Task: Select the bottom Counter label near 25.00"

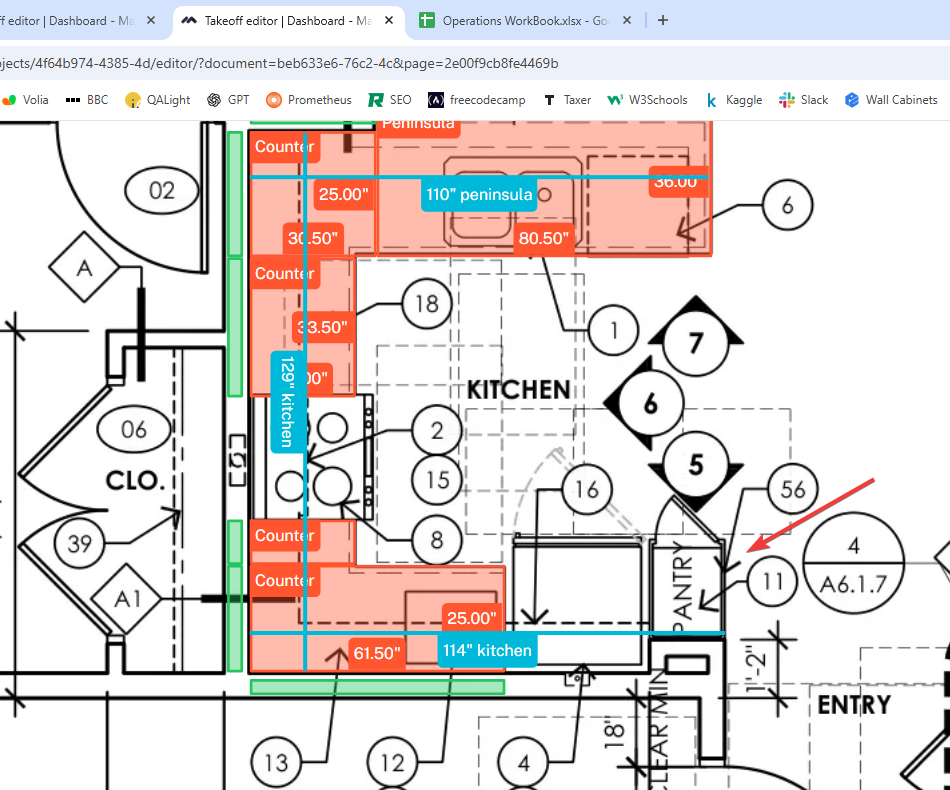Action: [x=285, y=581]
